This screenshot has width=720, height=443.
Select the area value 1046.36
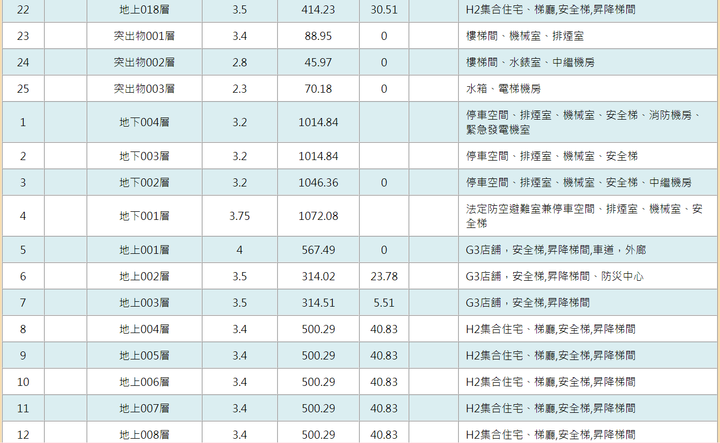click(318, 183)
